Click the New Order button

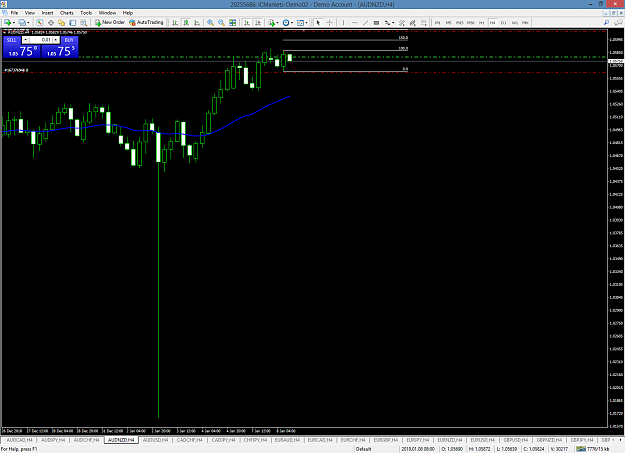110,22
